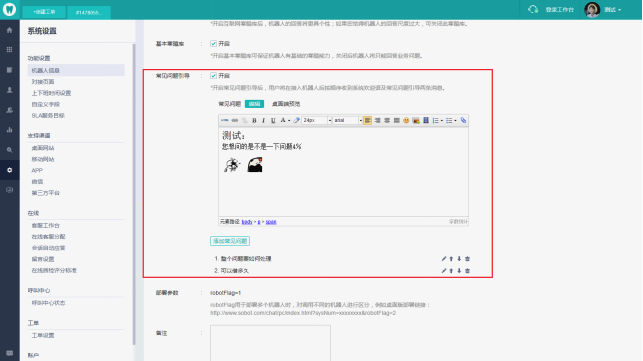Insert an image with the picture tool
The image size is (643, 361).
click(x=416, y=120)
